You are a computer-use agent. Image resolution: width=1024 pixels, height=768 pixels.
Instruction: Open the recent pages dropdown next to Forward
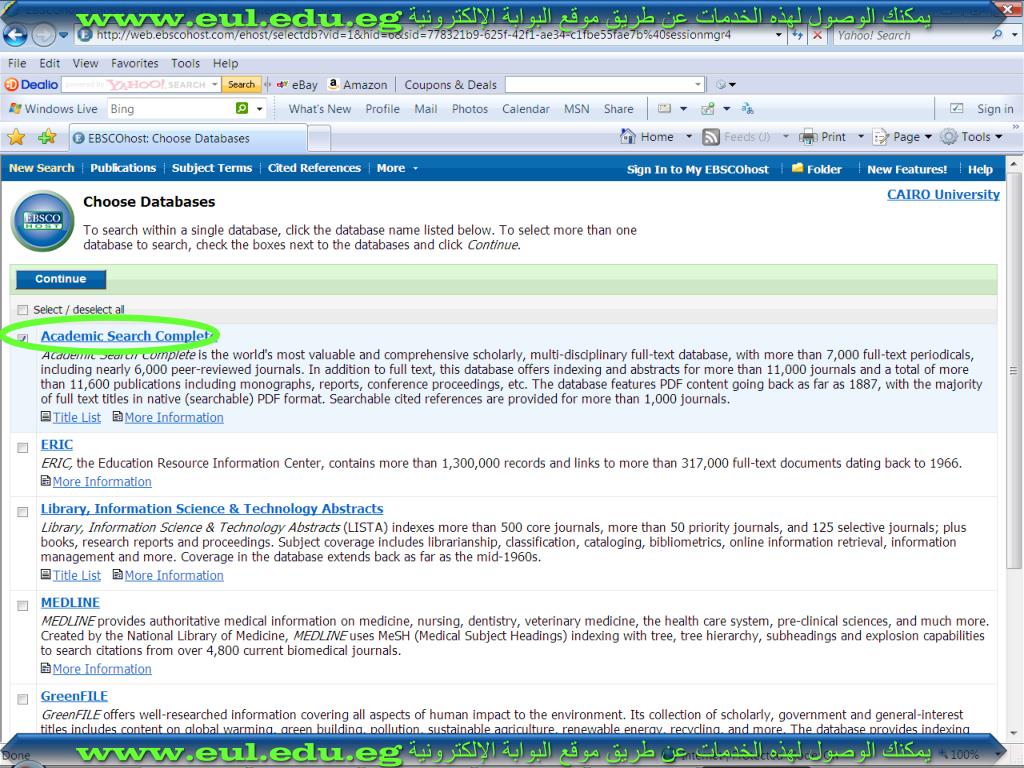click(x=63, y=35)
